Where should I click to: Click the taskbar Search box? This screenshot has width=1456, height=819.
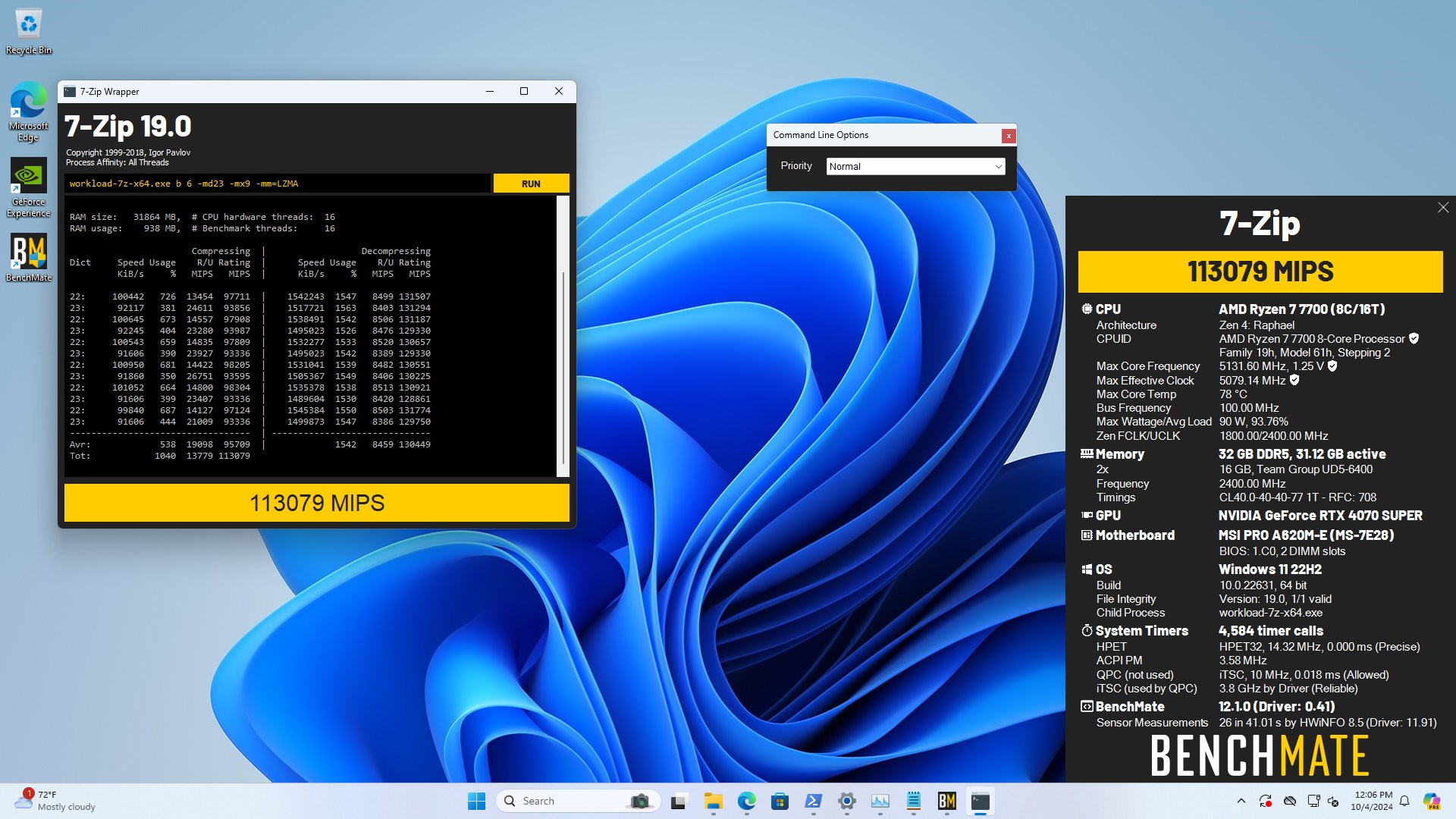[579, 801]
